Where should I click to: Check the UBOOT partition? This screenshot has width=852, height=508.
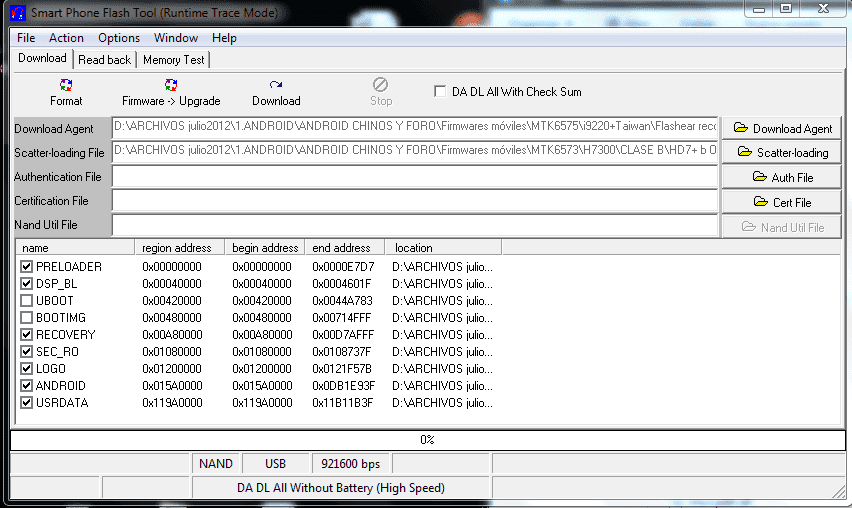pos(26,300)
